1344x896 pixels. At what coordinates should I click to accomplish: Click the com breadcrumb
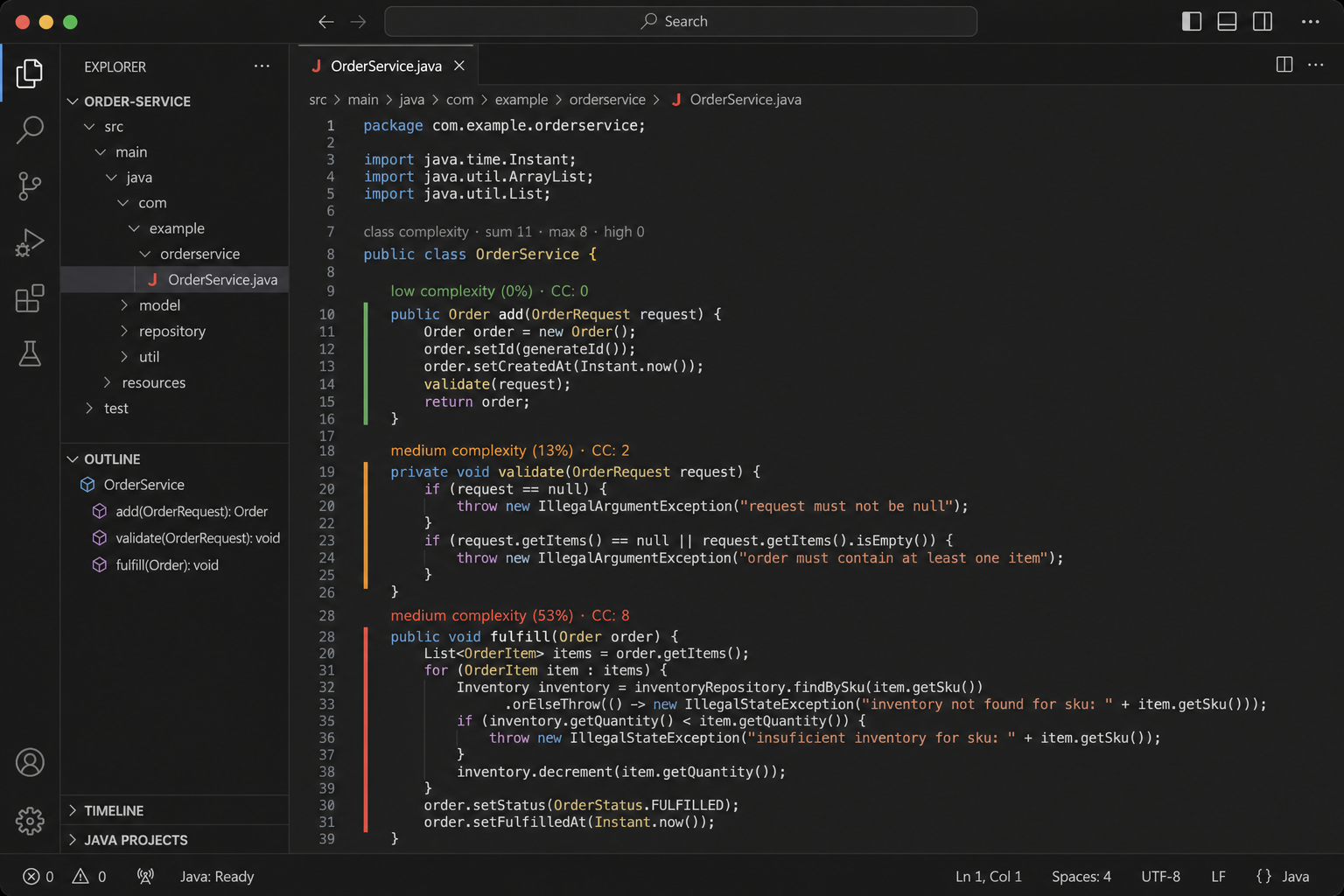pyautogui.click(x=459, y=100)
